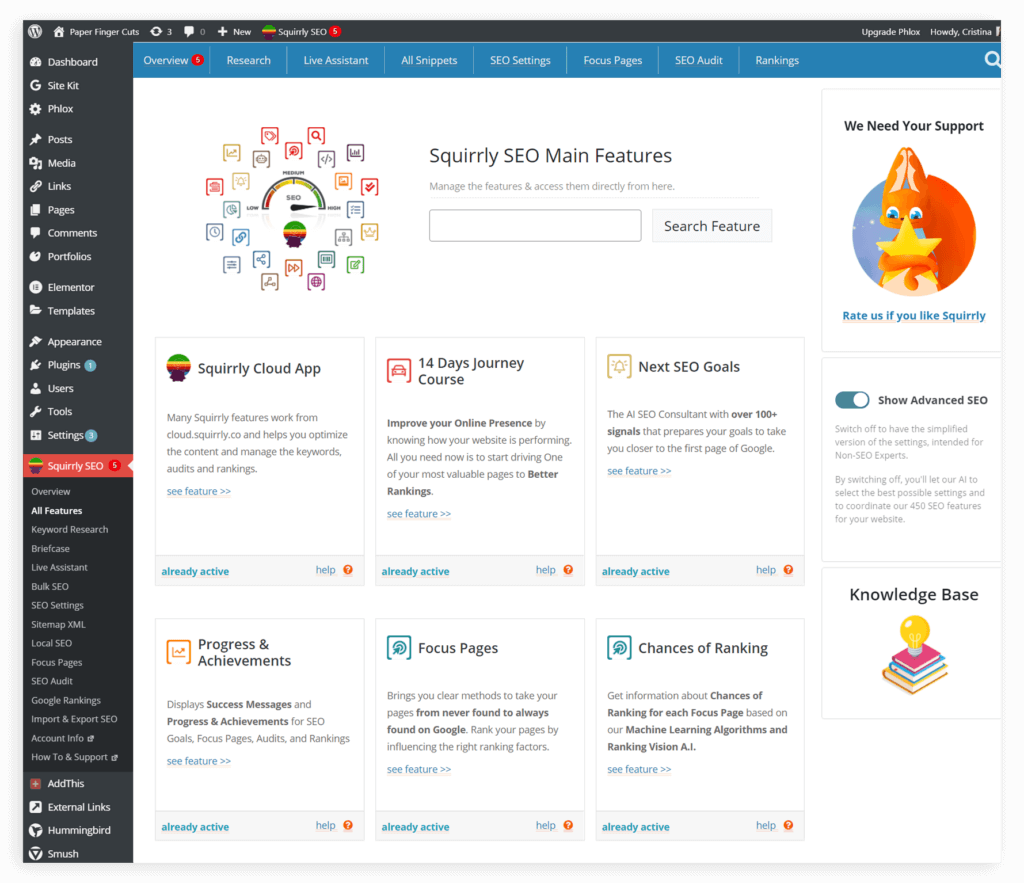Open the Plugins menu in sidebar

coord(64,365)
